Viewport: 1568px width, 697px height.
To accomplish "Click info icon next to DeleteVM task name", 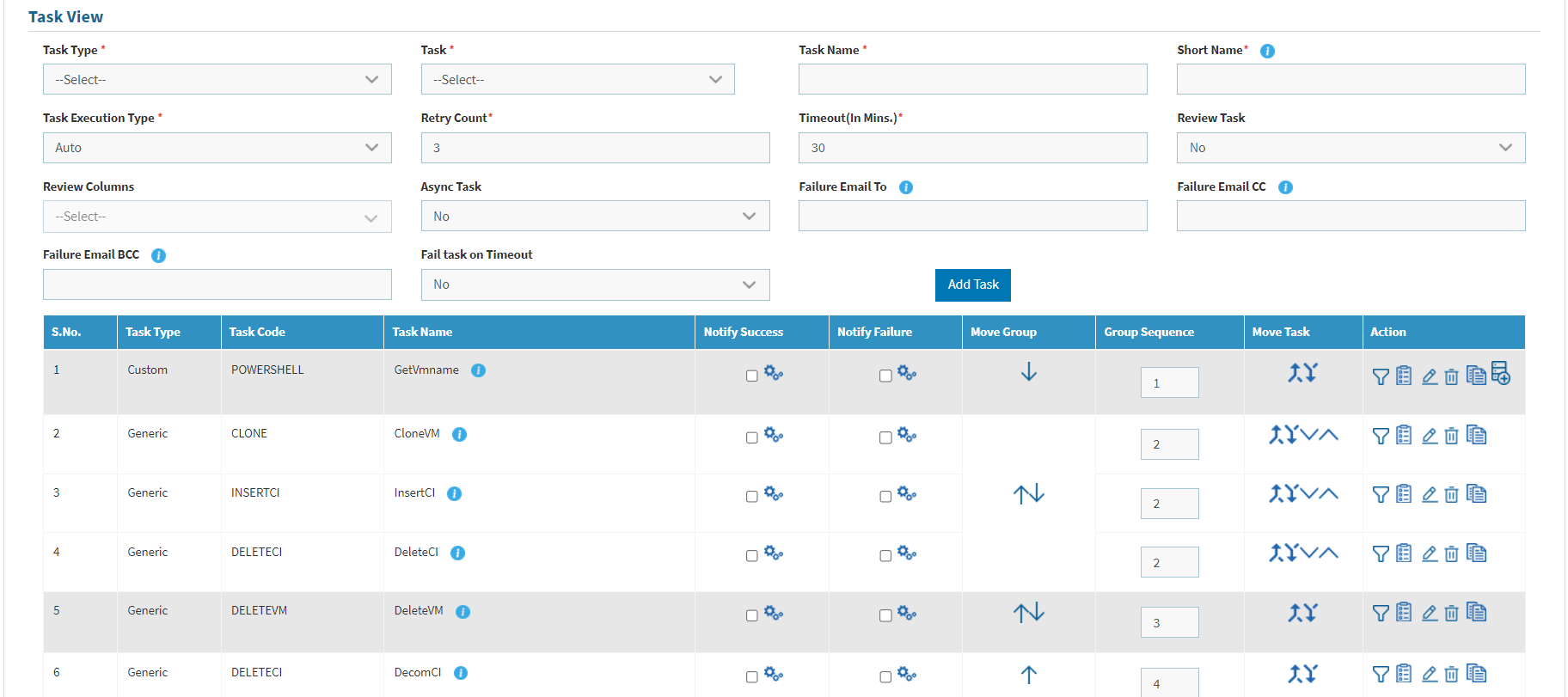I will pos(462,612).
